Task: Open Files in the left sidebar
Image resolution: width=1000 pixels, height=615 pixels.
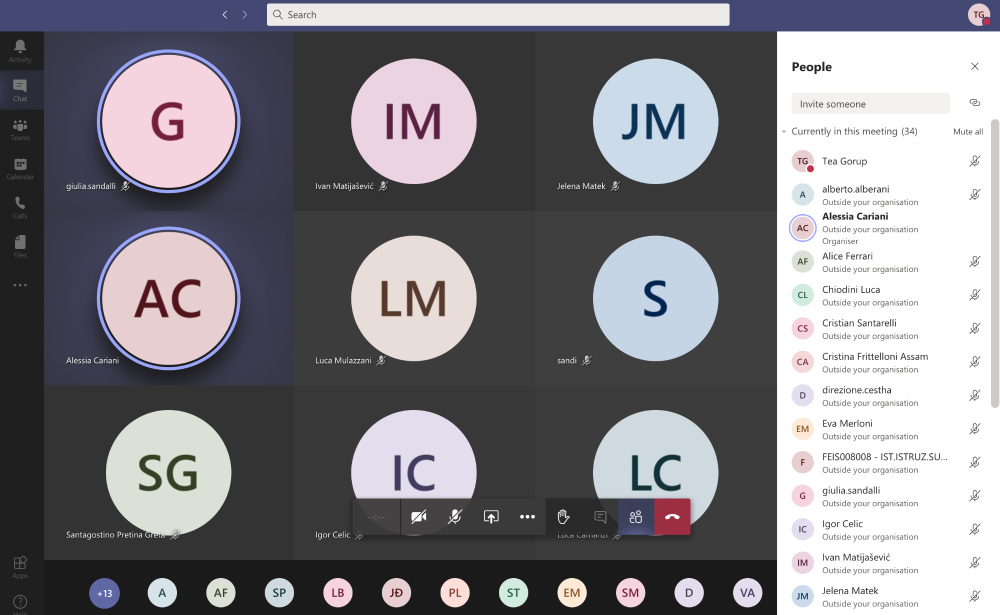Action: 20,245
